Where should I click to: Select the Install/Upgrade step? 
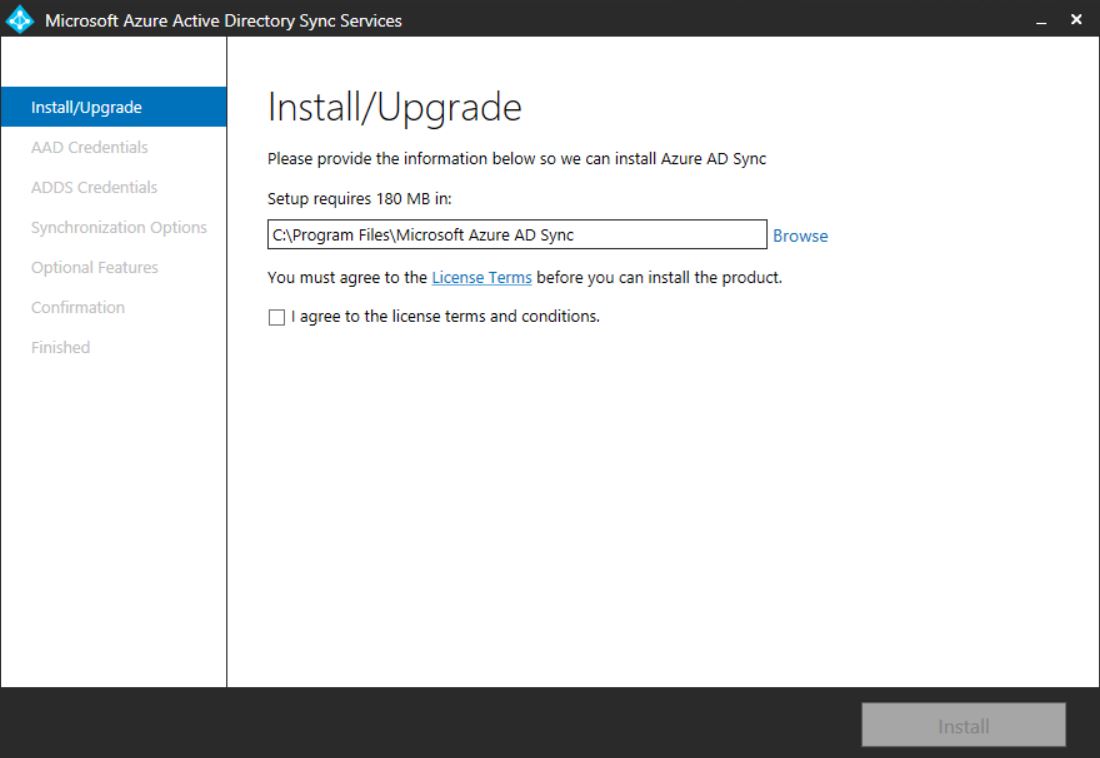click(x=114, y=107)
